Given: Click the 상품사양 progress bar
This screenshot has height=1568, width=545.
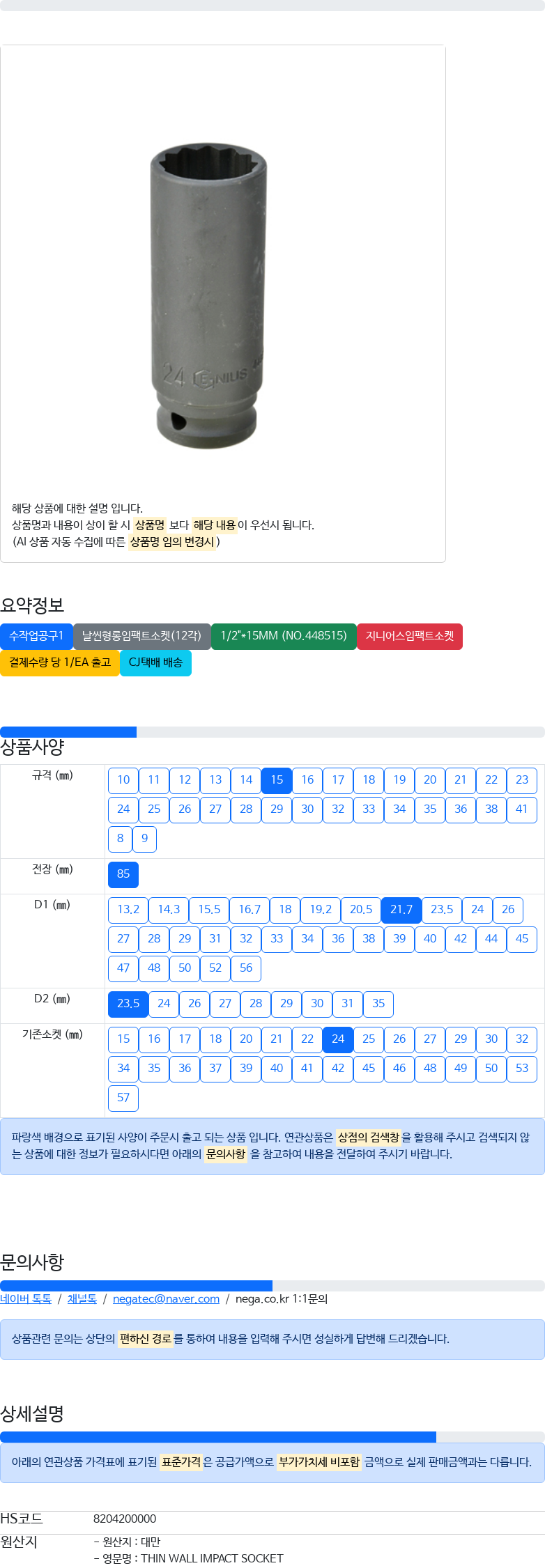Looking at the screenshot, I should click(x=272, y=732).
